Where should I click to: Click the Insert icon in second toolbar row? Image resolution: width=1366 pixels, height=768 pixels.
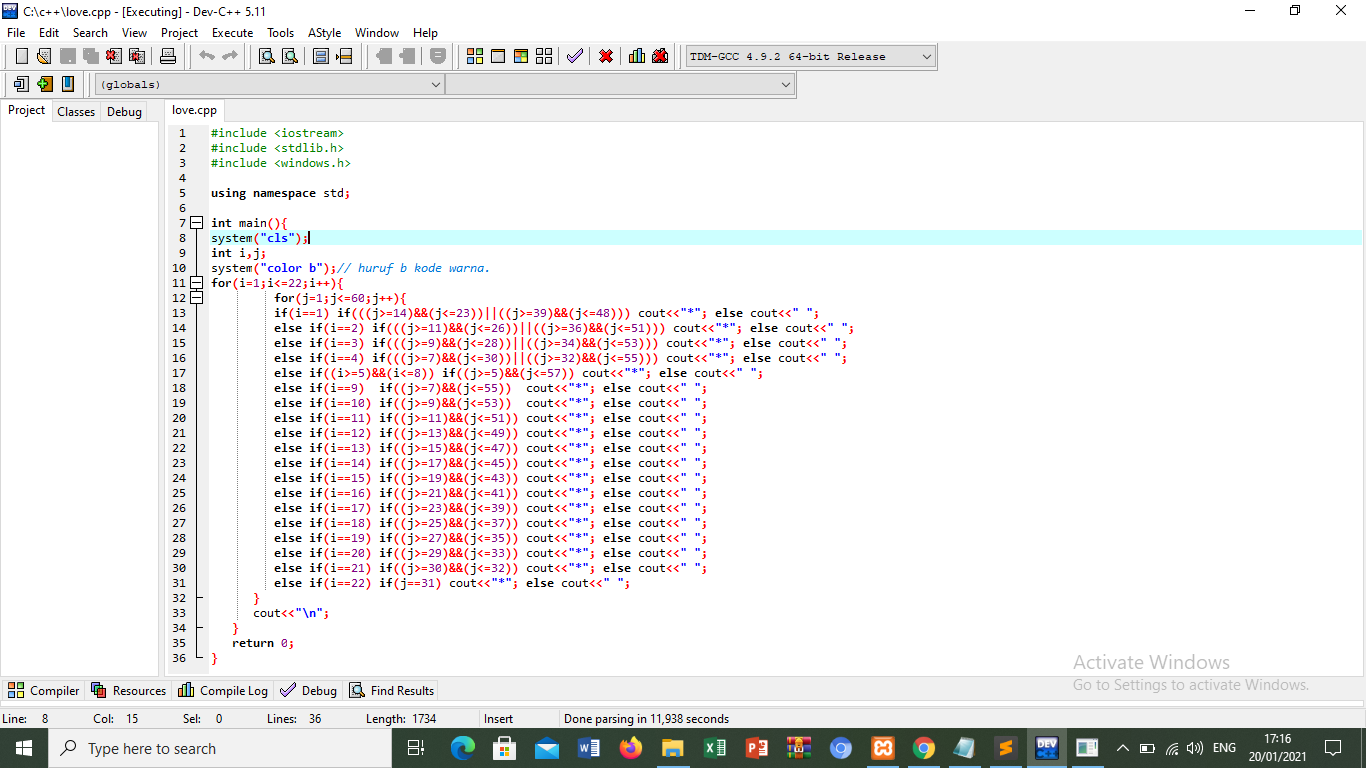point(22,84)
